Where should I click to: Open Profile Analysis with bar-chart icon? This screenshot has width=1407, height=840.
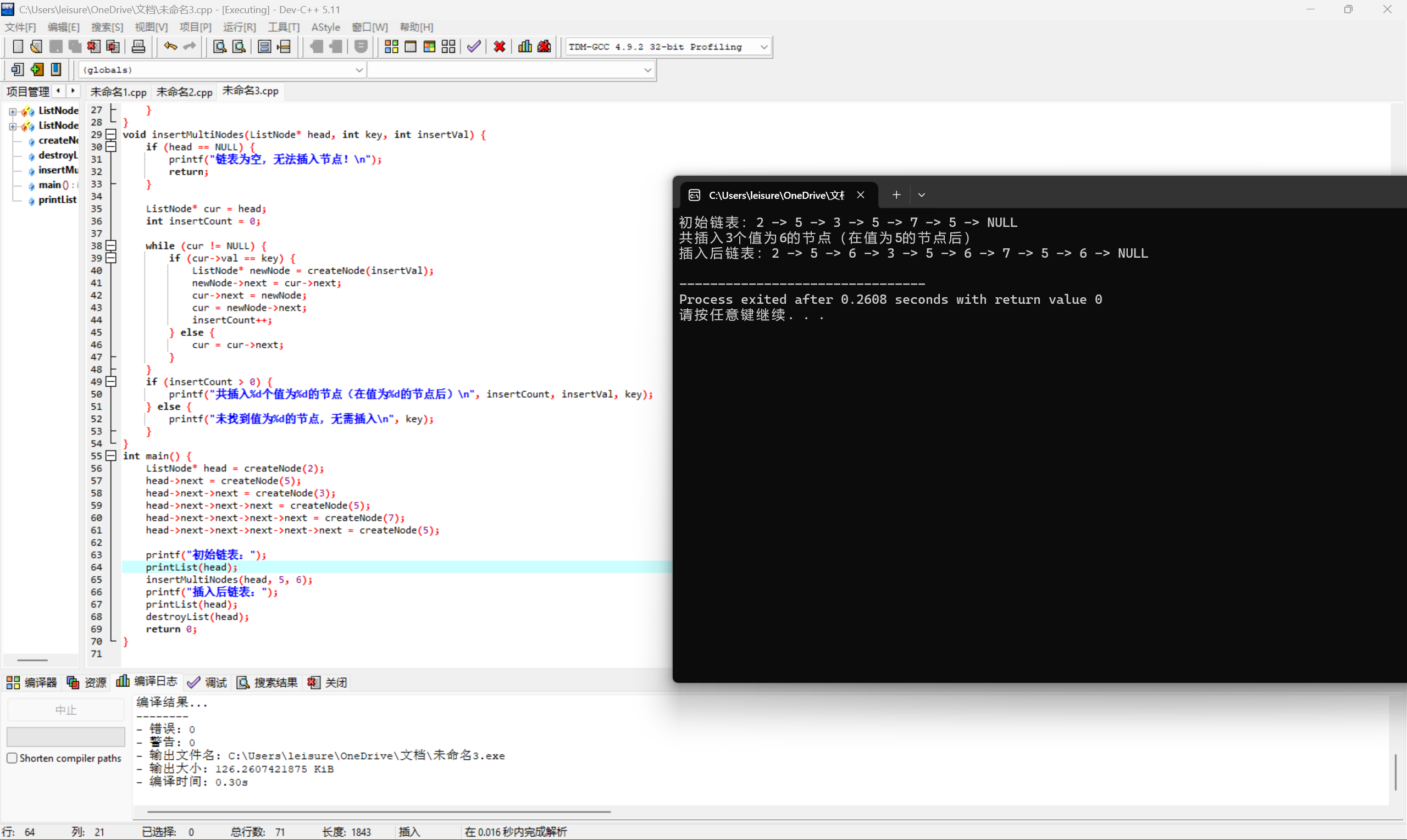tap(524, 46)
